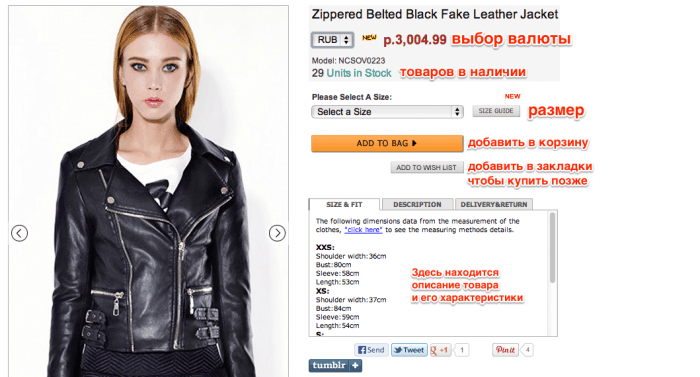Click the Google +1 button

[440, 350]
